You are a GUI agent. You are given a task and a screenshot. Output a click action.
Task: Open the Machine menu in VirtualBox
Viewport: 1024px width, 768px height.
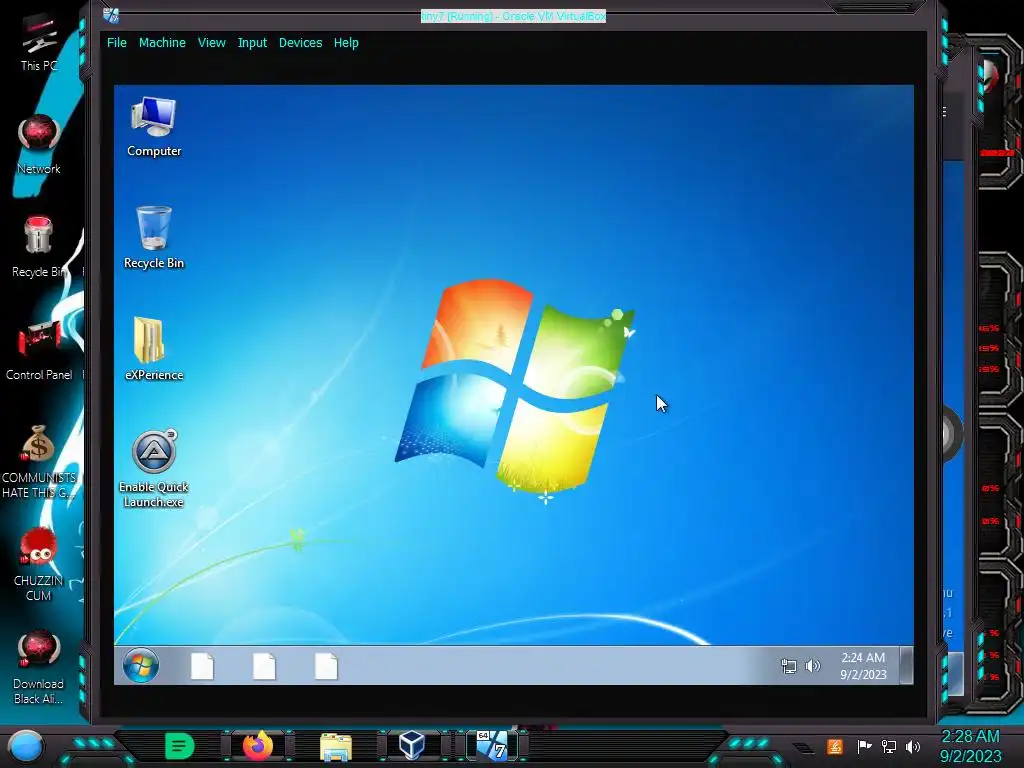162,42
